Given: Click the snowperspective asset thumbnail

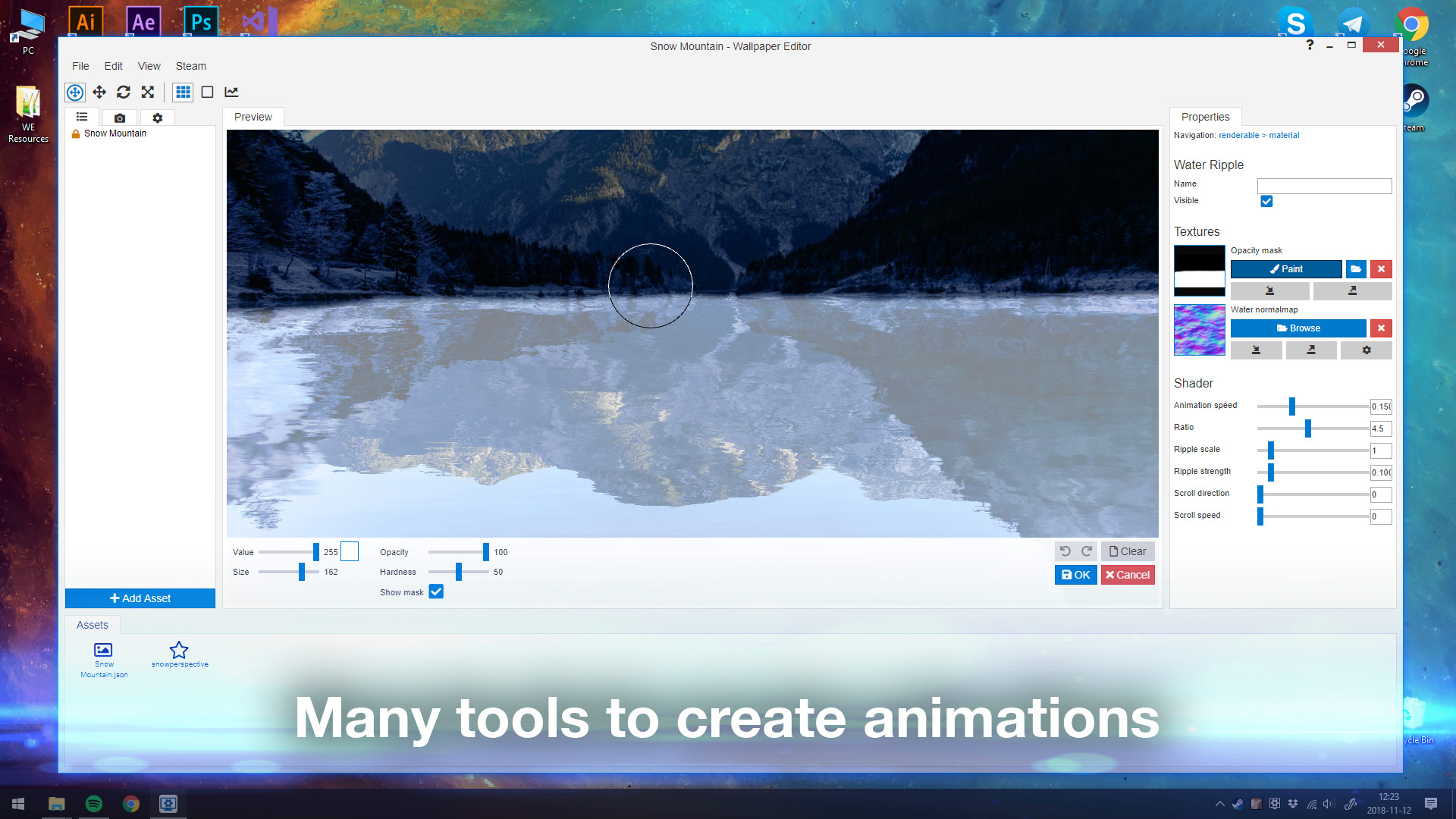Looking at the screenshot, I should tap(179, 650).
